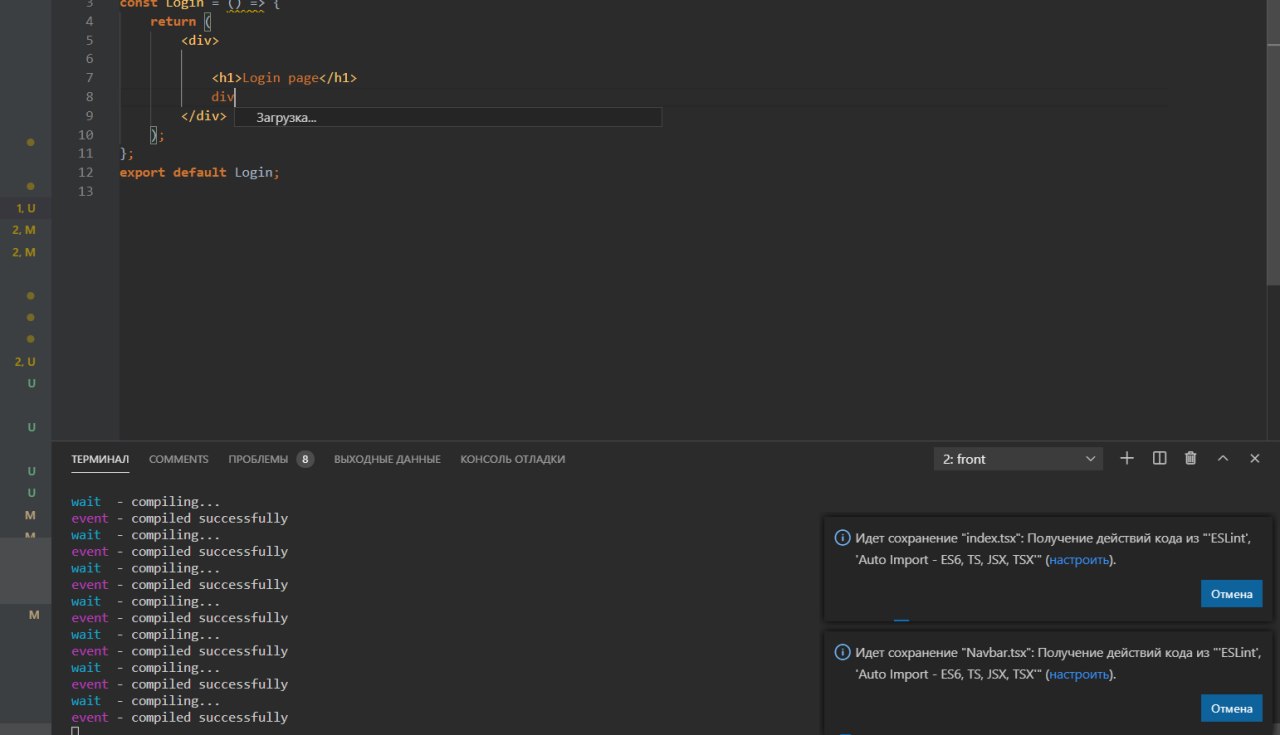Screen dimensions: 1280x735
Task: Create a new terminal with plus icon
Action: point(1127,458)
